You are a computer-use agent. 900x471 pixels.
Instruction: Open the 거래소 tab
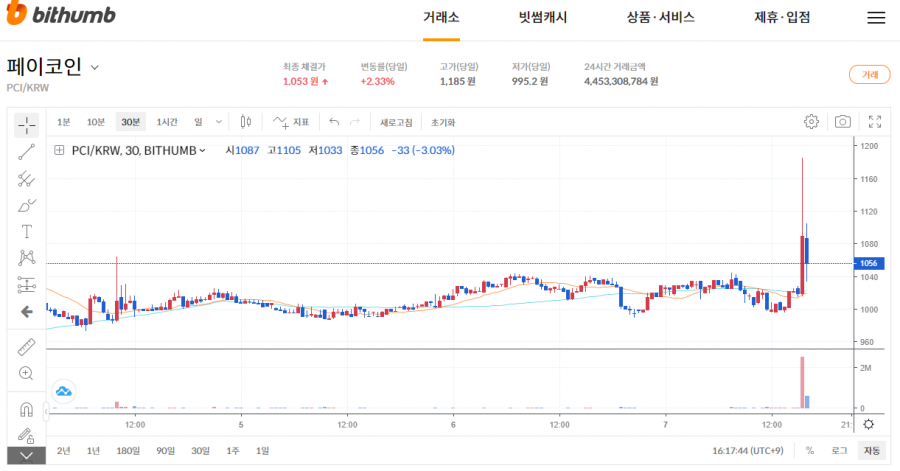coord(441,18)
